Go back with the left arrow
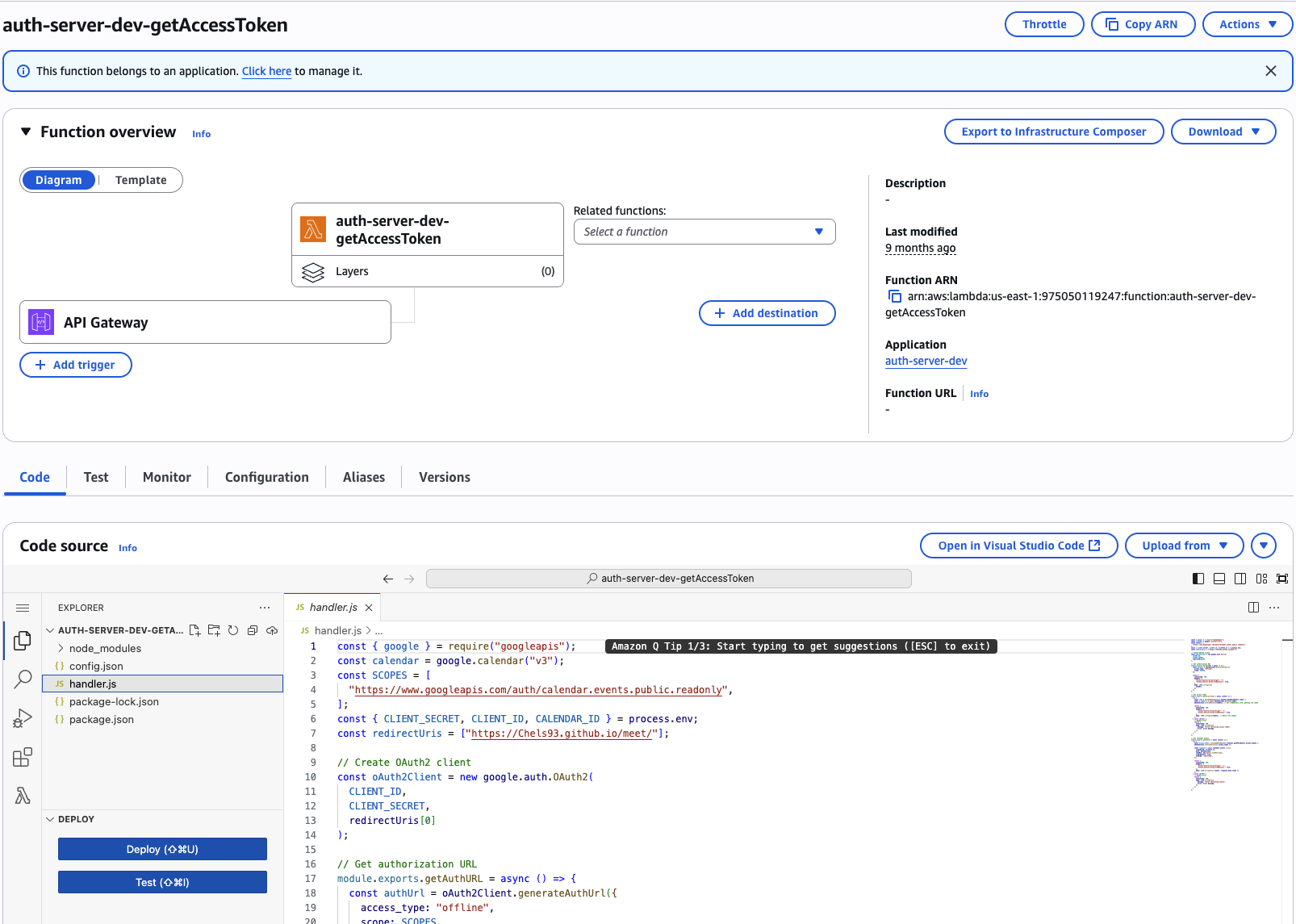 pyautogui.click(x=388, y=579)
